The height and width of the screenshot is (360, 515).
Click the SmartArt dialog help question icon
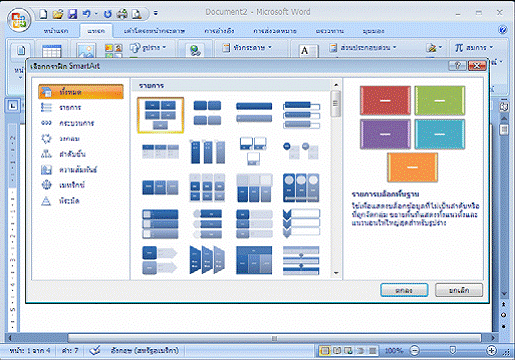tap(457, 66)
